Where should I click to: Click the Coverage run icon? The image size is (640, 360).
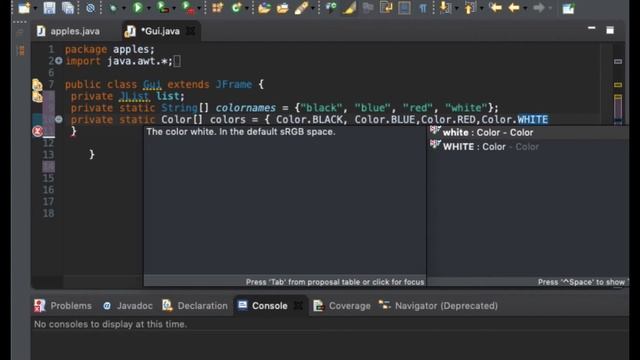click(162, 7)
